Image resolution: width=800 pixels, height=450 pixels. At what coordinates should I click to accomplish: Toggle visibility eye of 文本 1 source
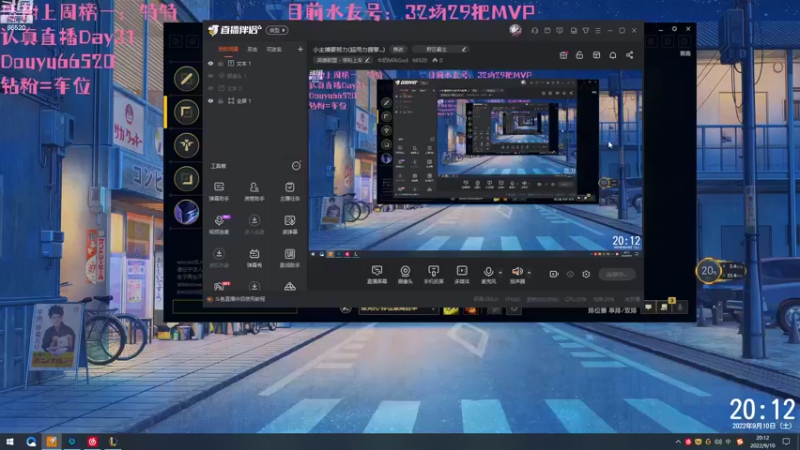pyautogui.click(x=211, y=63)
